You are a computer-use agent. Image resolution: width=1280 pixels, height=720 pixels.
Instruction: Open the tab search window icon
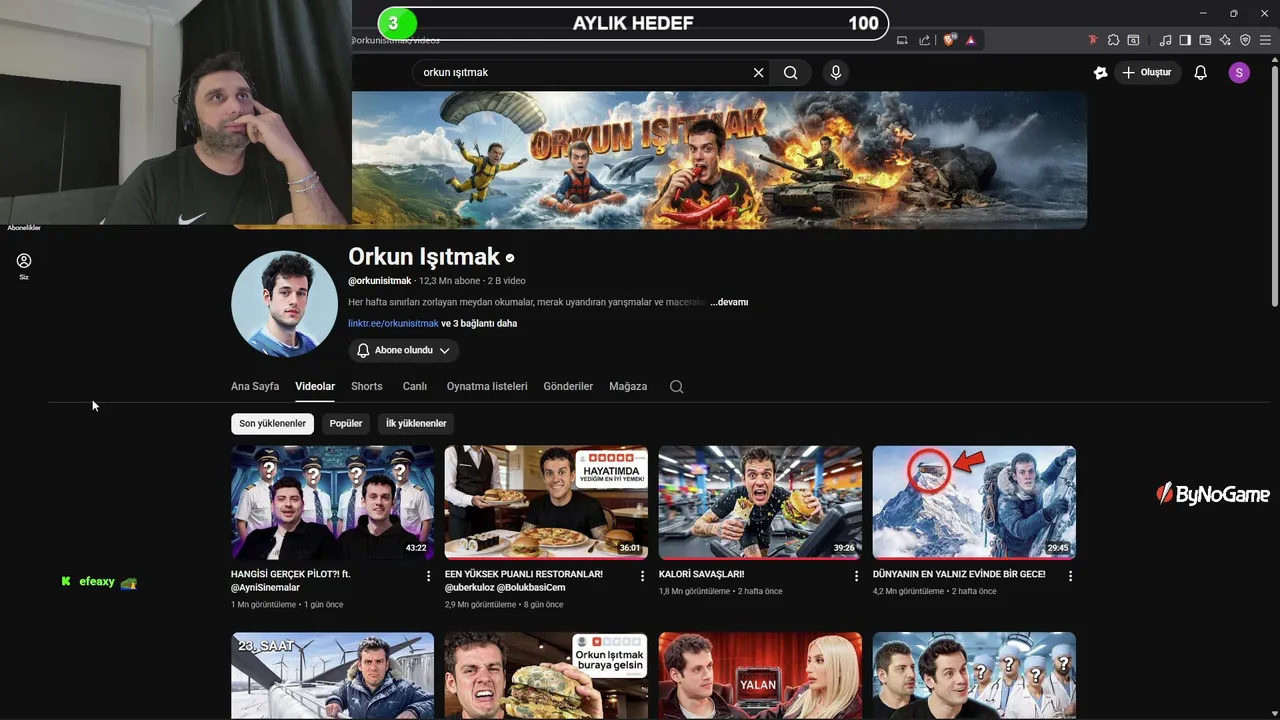[1133, 40]
